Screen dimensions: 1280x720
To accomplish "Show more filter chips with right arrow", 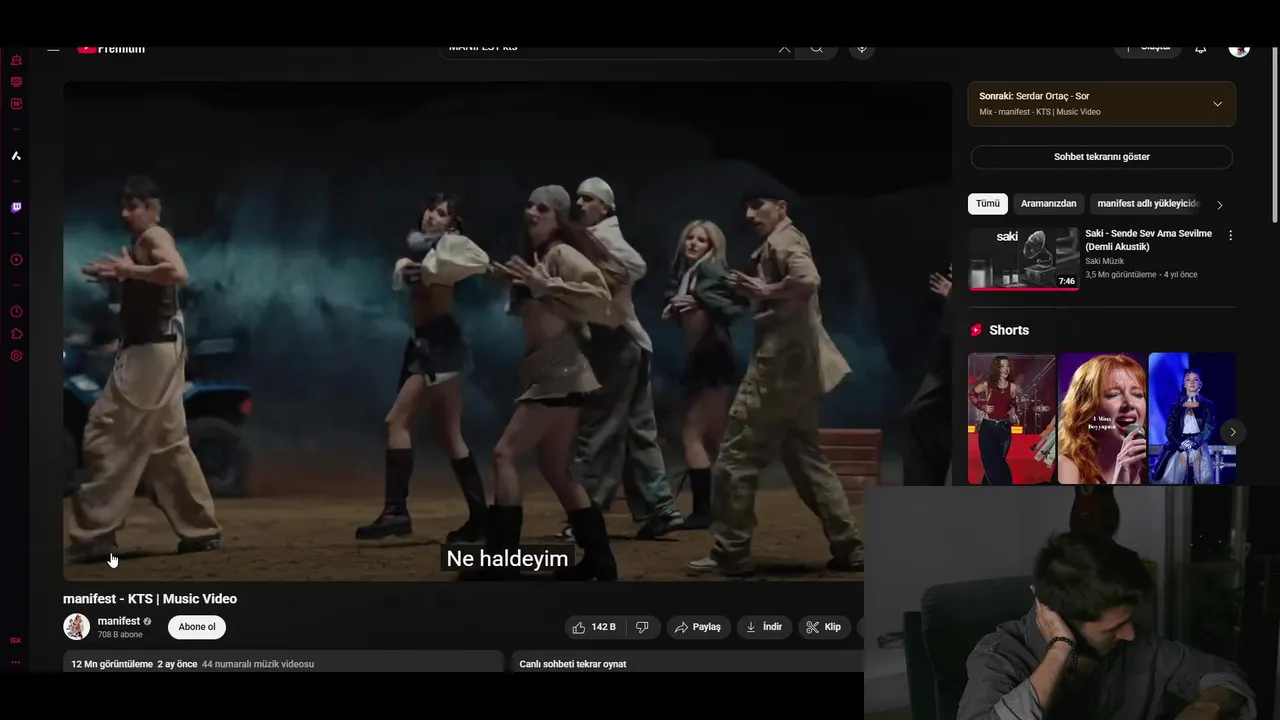I will coord(1219,205).
